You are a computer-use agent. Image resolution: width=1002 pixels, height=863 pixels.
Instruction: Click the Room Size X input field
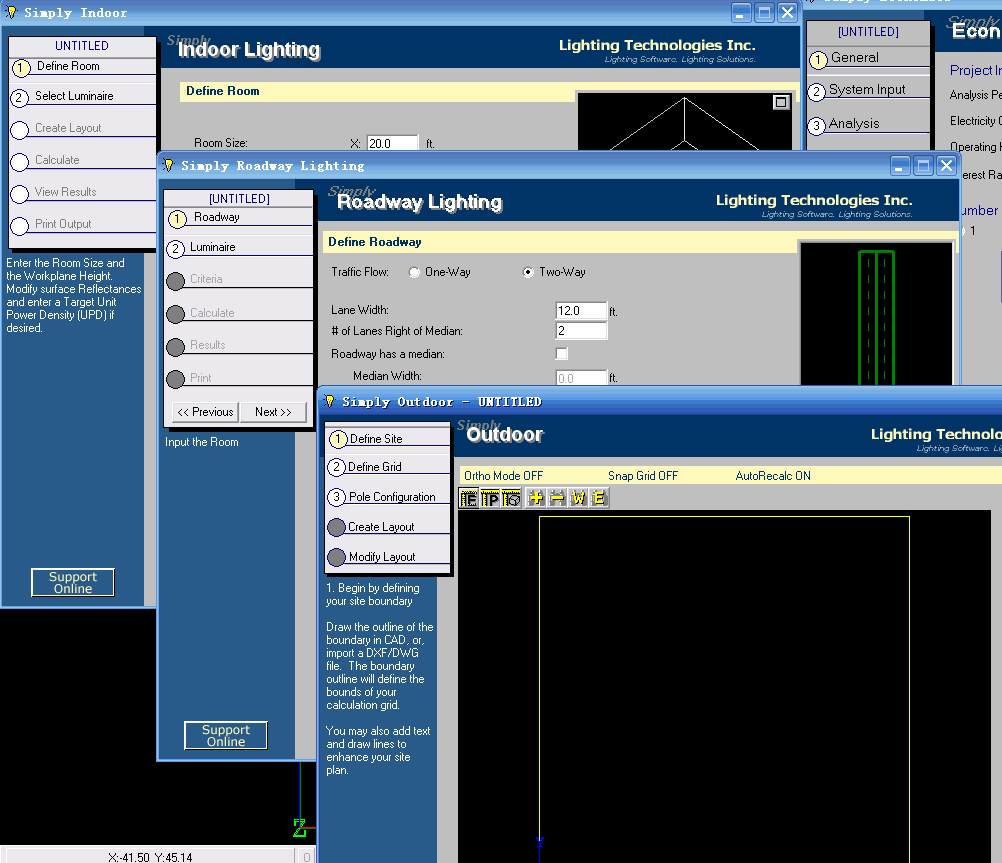tap(392, 144)
